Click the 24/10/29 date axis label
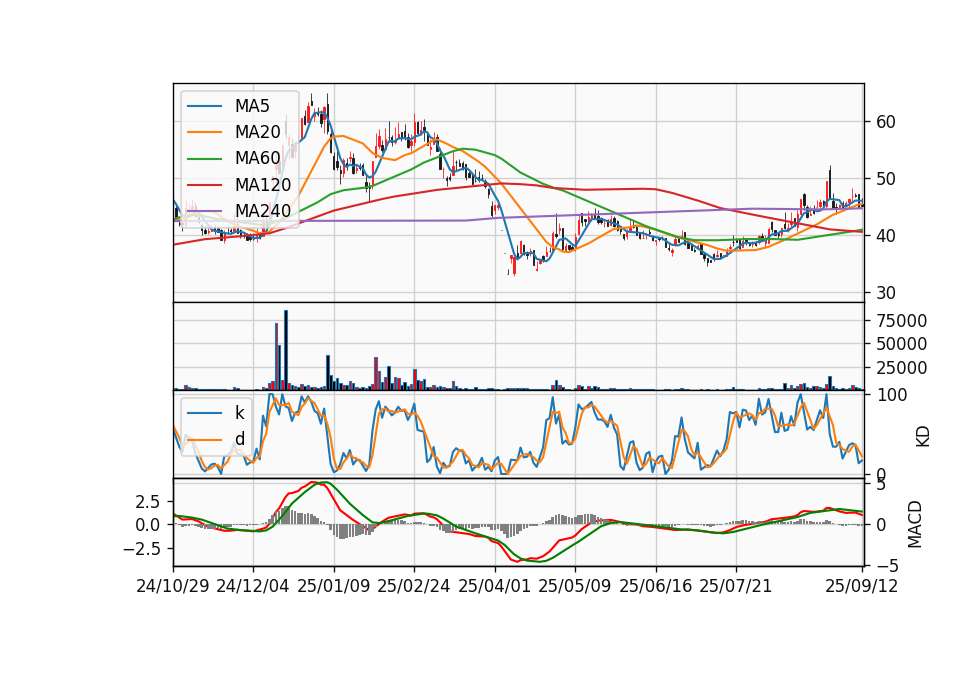960x690 pixels. click(x=173, y=586)
